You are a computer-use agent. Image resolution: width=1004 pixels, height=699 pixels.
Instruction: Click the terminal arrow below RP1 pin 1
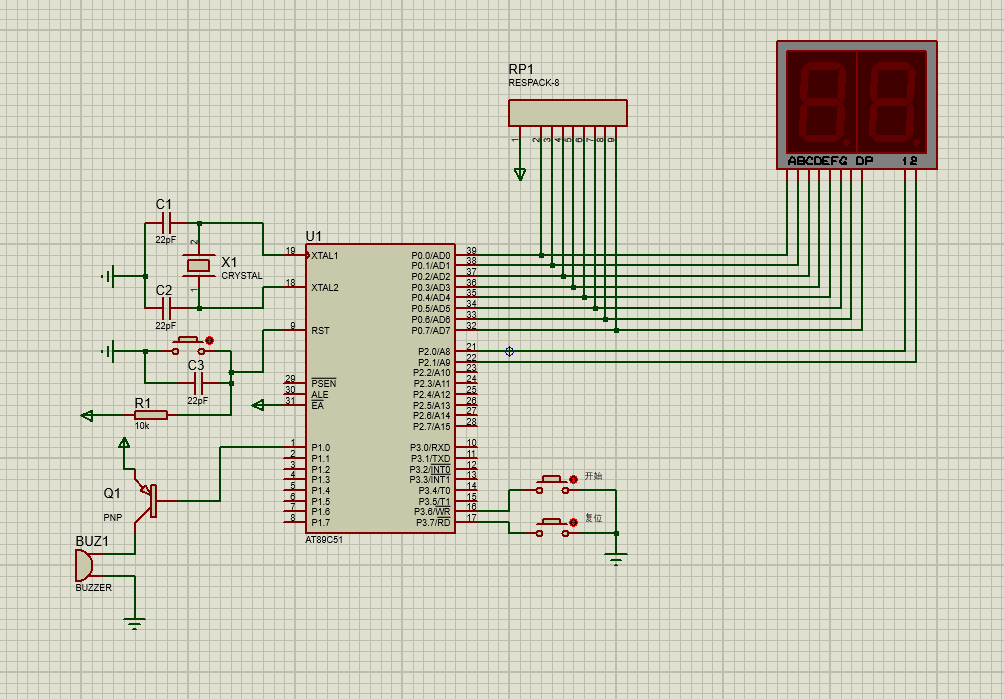(520, 173)
